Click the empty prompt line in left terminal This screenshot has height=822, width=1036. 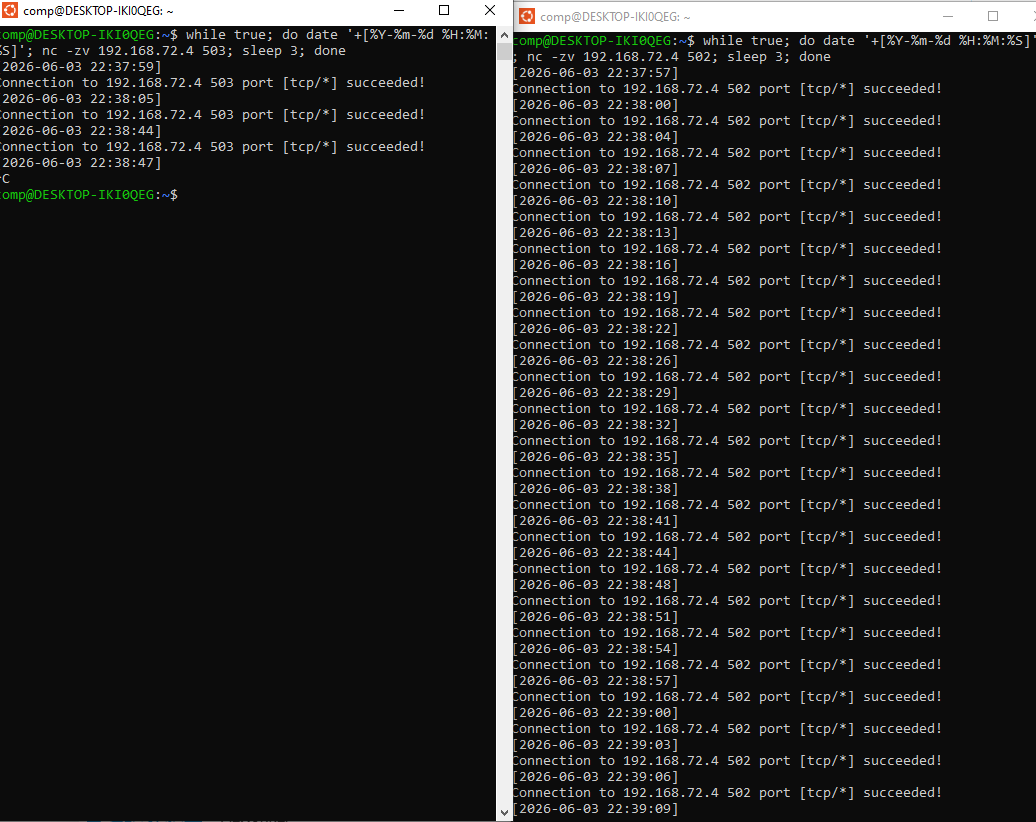(x=89, y=195)
